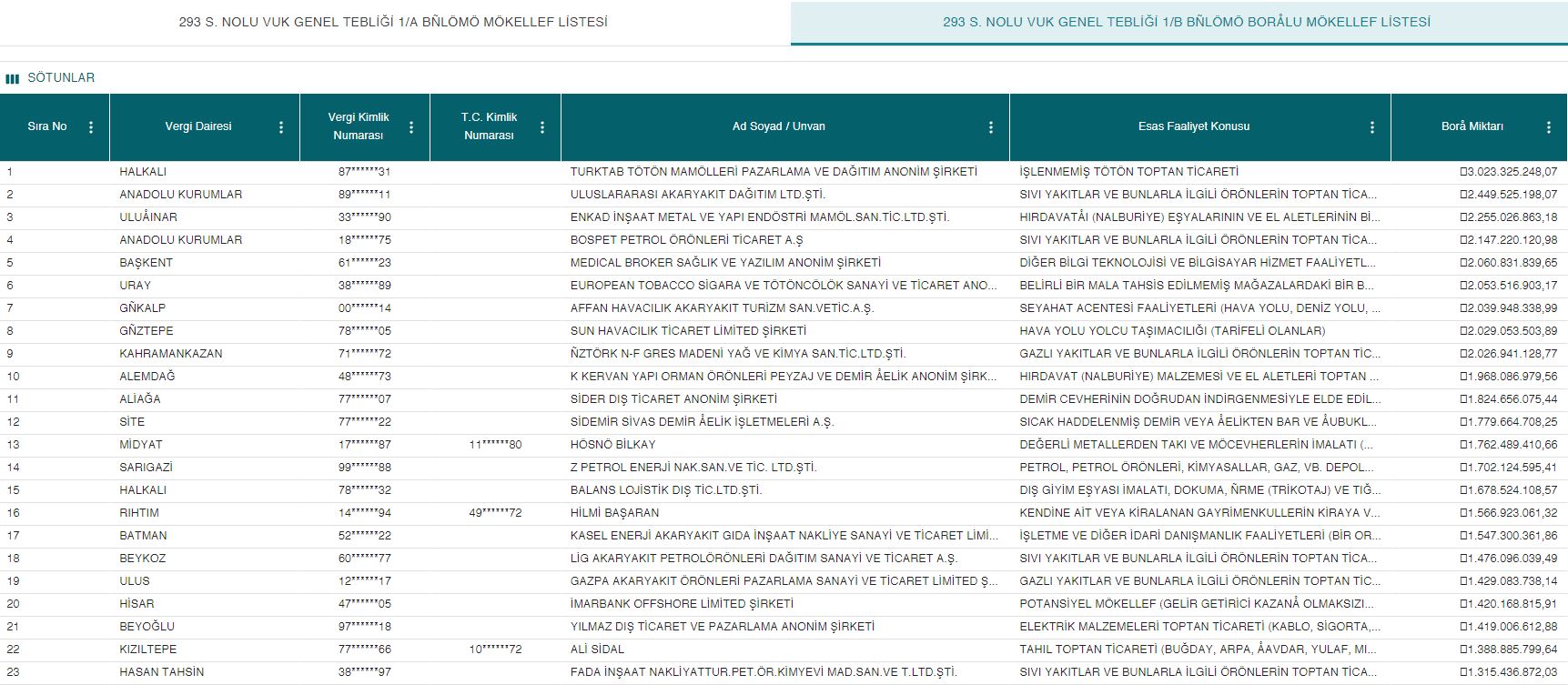Open Ad Soyad / Unvan column menu icon
This screenshot has height=685, width=1568.
[991, 127]
